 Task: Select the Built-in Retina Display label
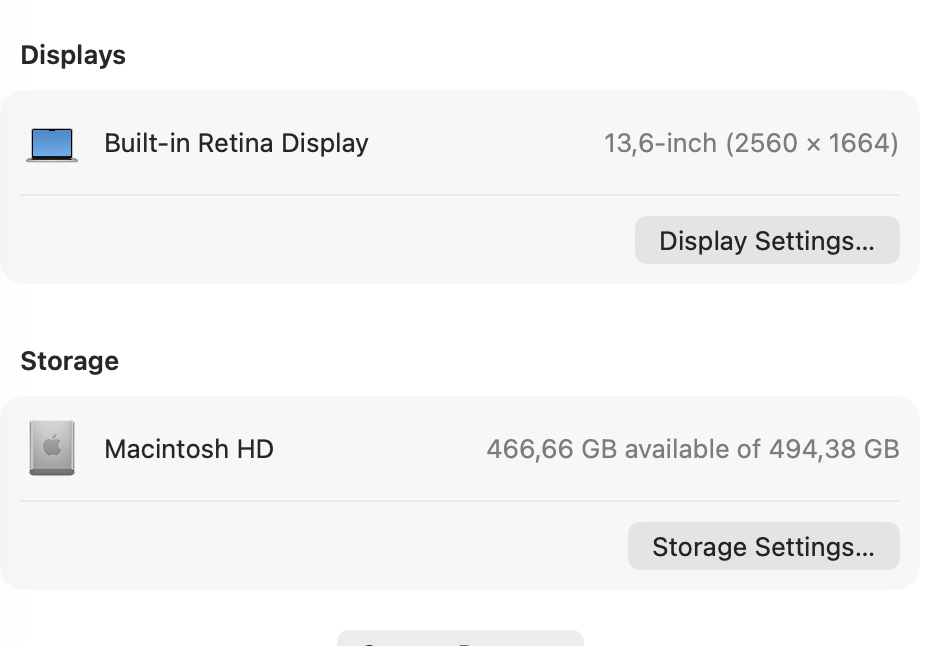(236, 143)
